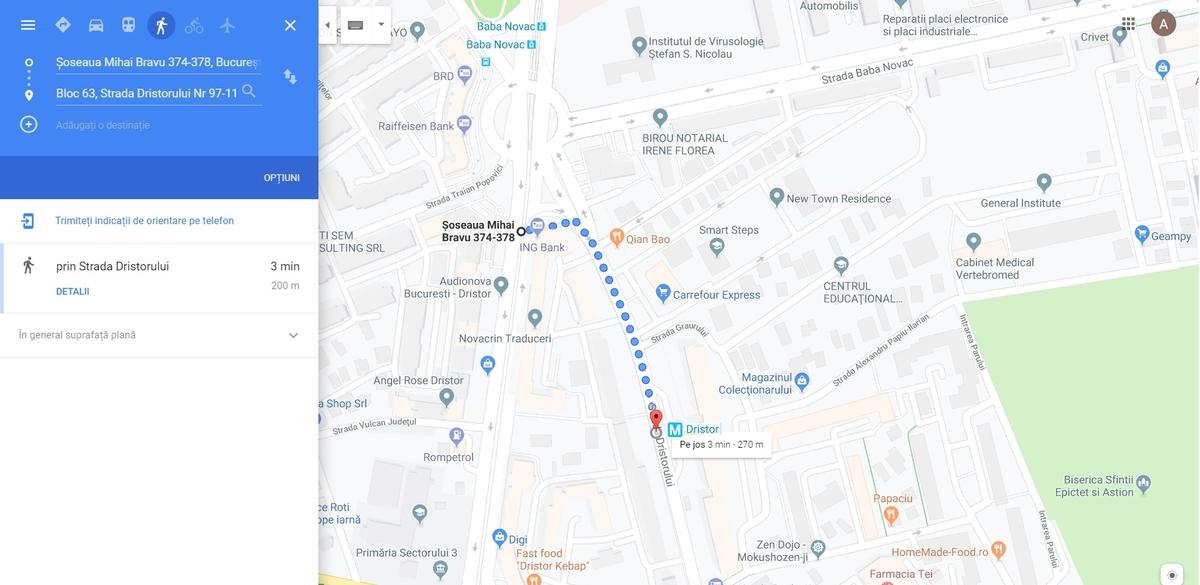Viewport: 1200px width, 585px height.
Task: Open the hamburger main menu
Action: [x=28, y=25]
